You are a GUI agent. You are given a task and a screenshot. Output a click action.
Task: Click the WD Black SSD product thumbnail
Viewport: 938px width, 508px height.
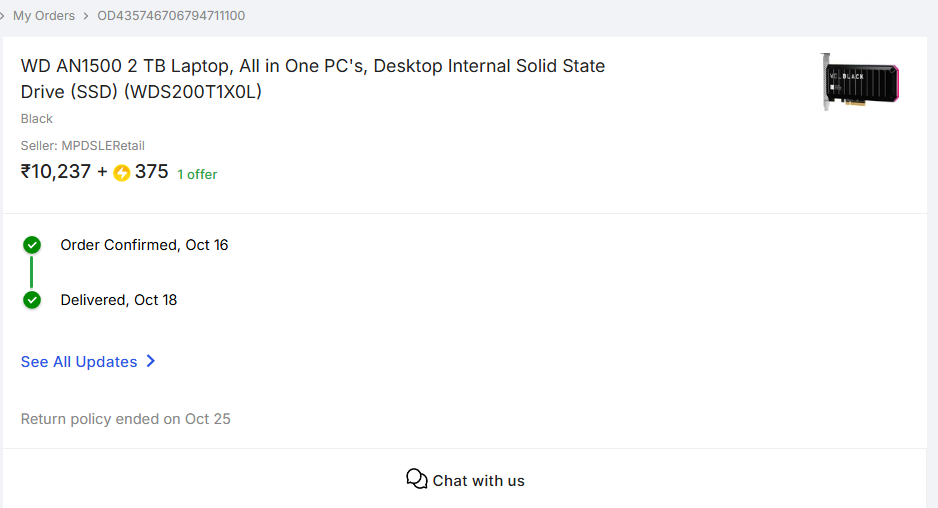859,81
